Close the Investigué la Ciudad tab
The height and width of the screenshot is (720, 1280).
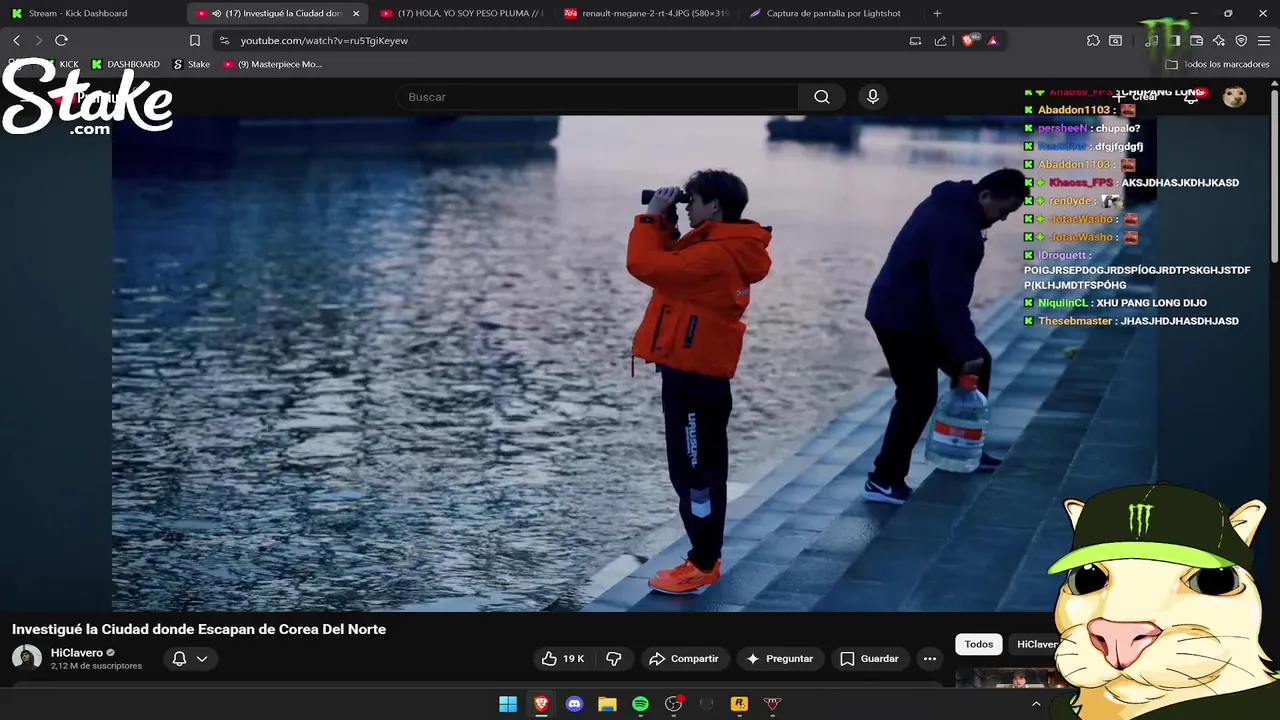coord(356,13)
